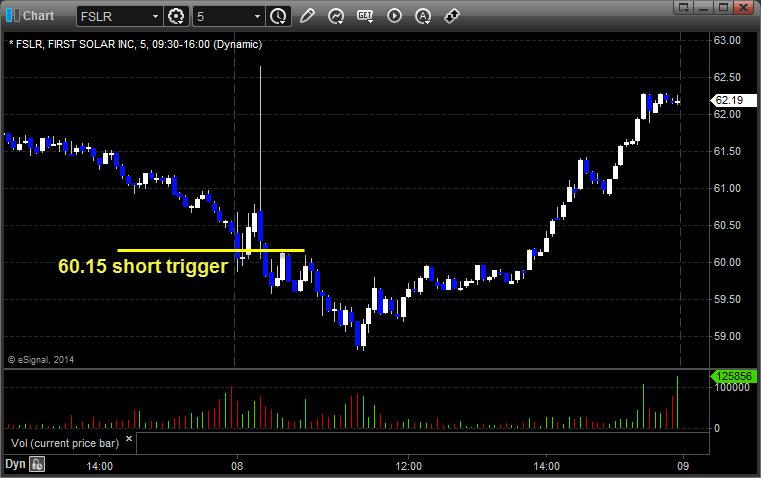Click the trade arrows icon

(452, 16)
